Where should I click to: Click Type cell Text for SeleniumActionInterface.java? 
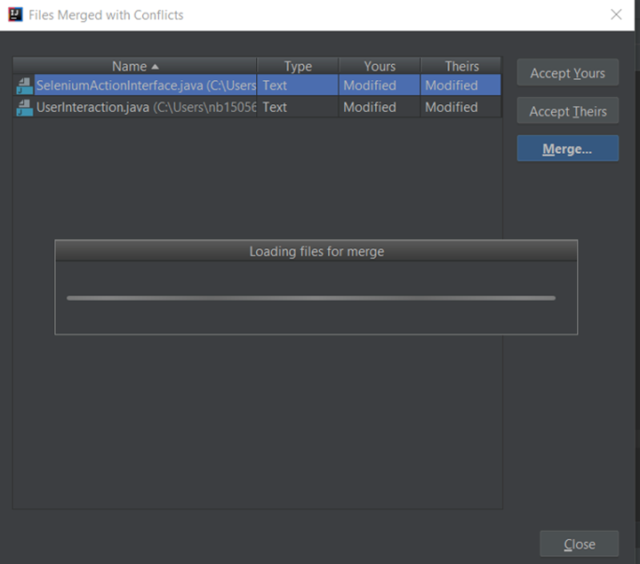[298, 85]
